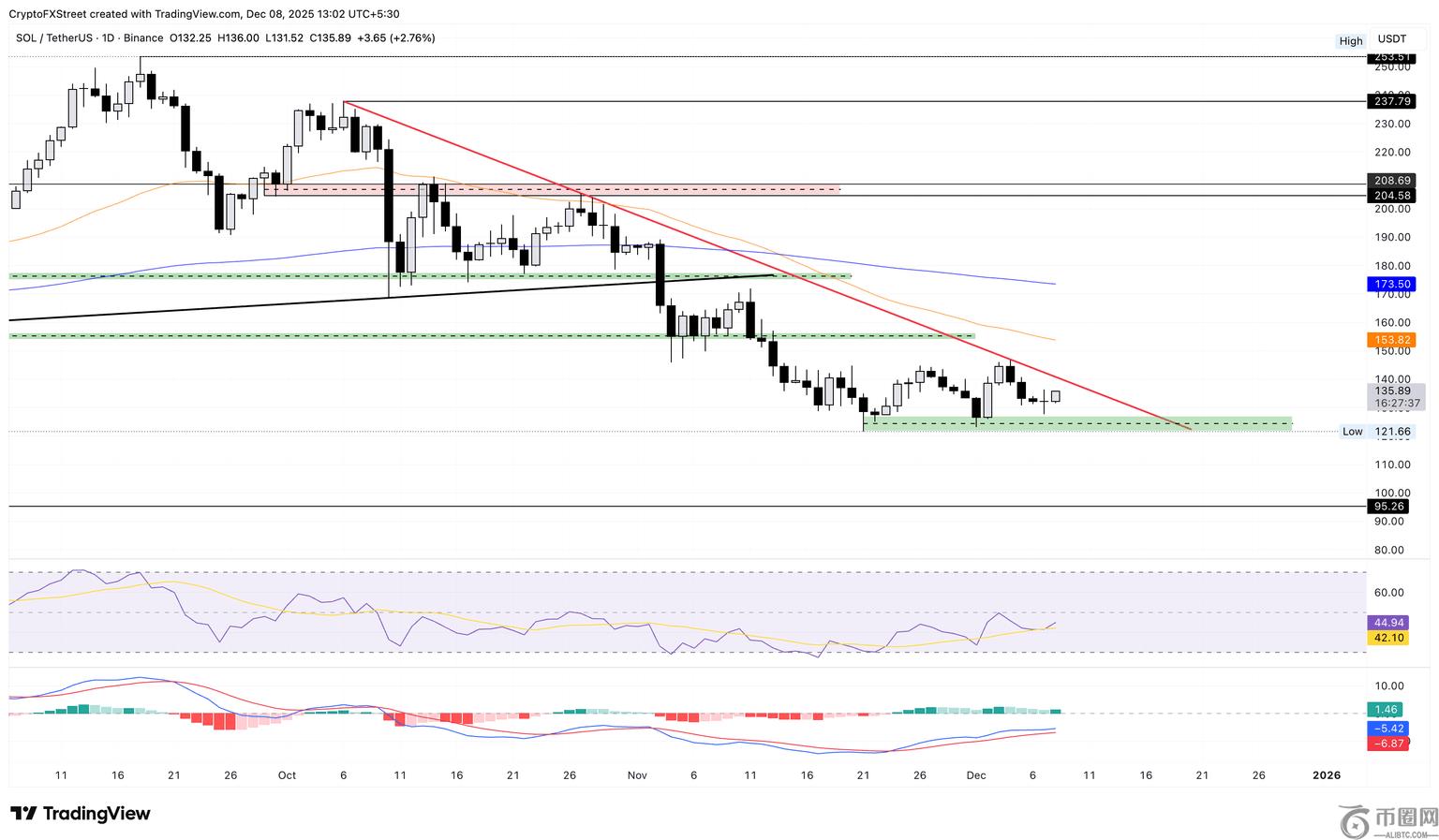Select the blue 173.50 moving average label
The image size is (1439, 840).
(1391, 284)
